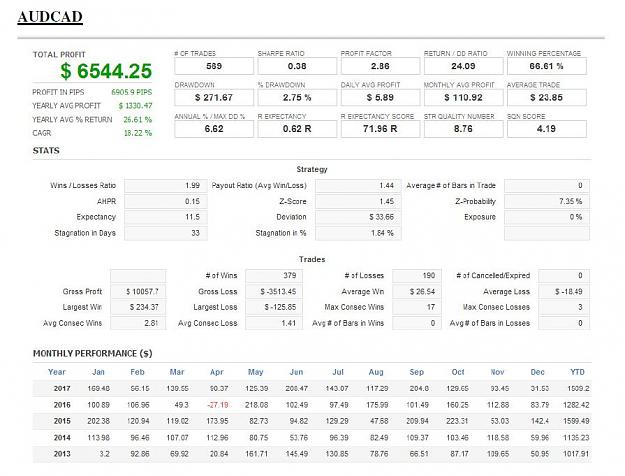This screenshot has height=476, width=625.
Task: Click the % Drawdown box showing 2.75 %
Action: 297,98
